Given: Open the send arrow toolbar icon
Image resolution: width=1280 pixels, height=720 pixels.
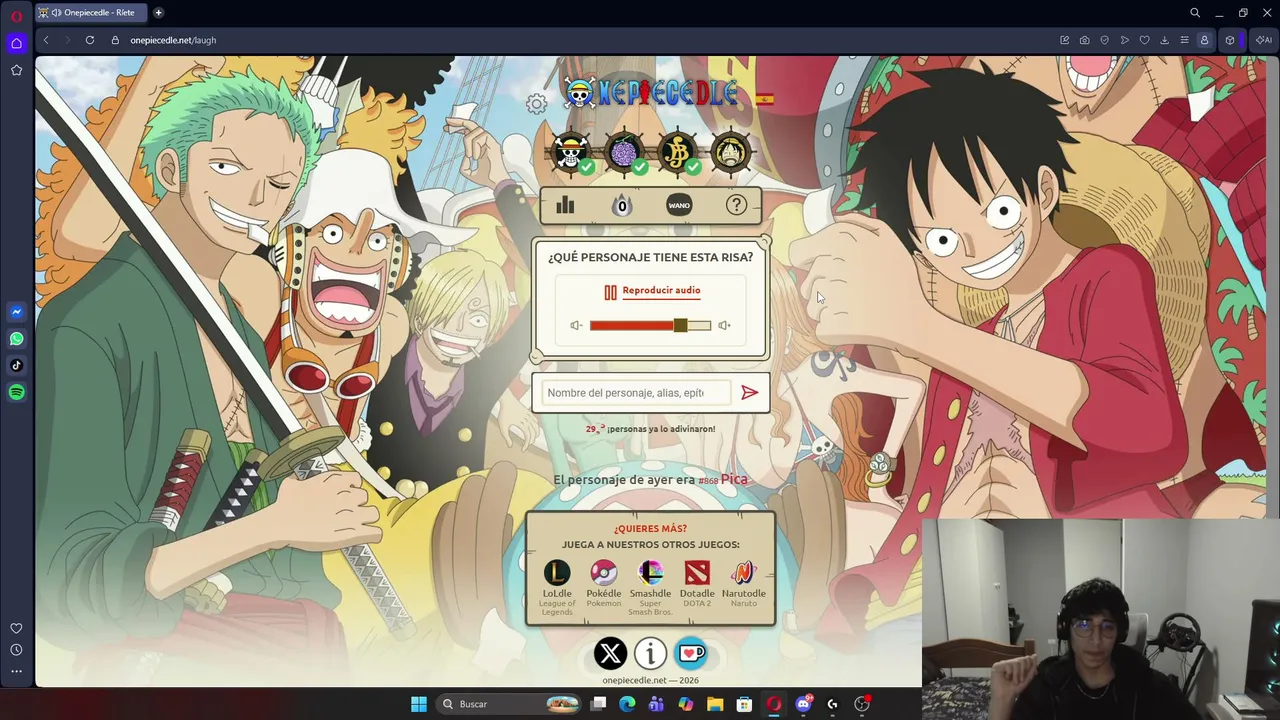Looking at the screenshot, I should 1125,40.
